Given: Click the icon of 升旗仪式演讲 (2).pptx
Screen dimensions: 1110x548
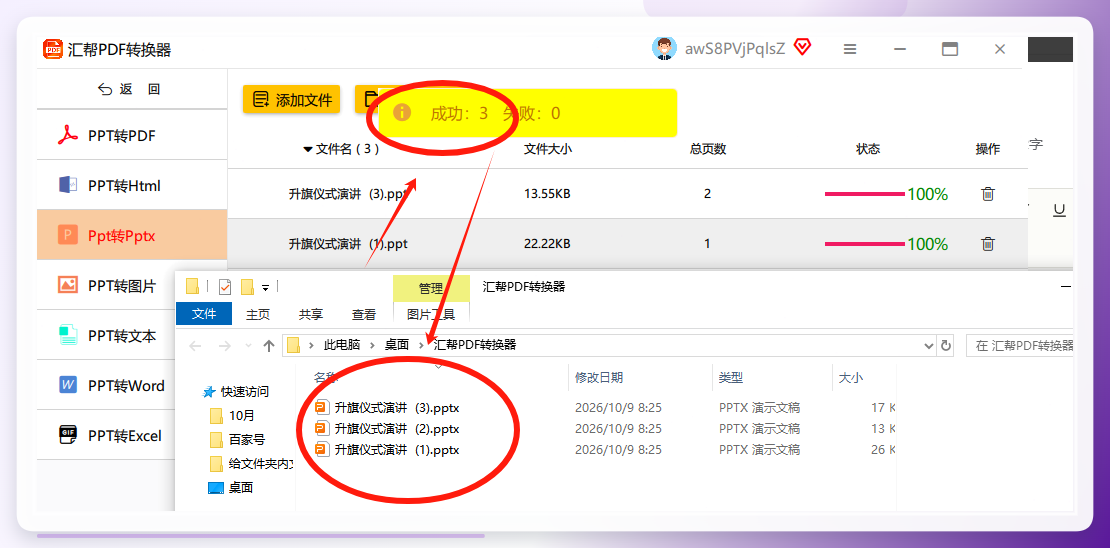Looking at the screenshot, I should tap(322, 428).
